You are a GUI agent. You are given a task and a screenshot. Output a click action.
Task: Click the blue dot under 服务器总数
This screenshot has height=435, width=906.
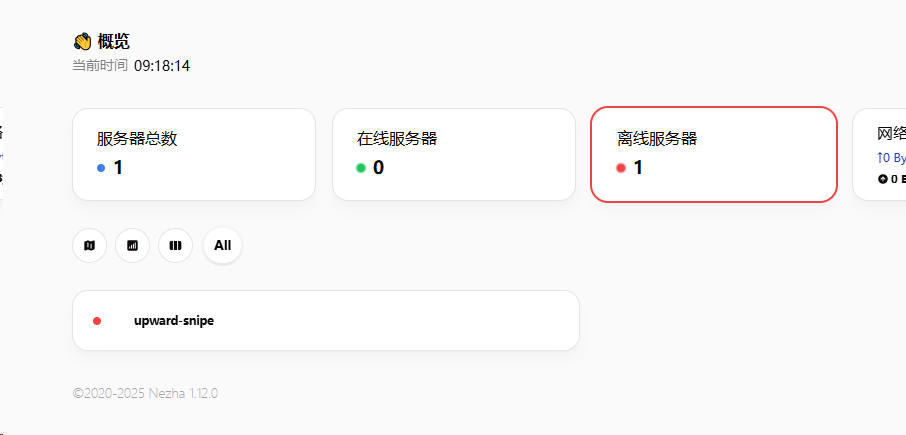pyautogui.click(x=101, y=168)
